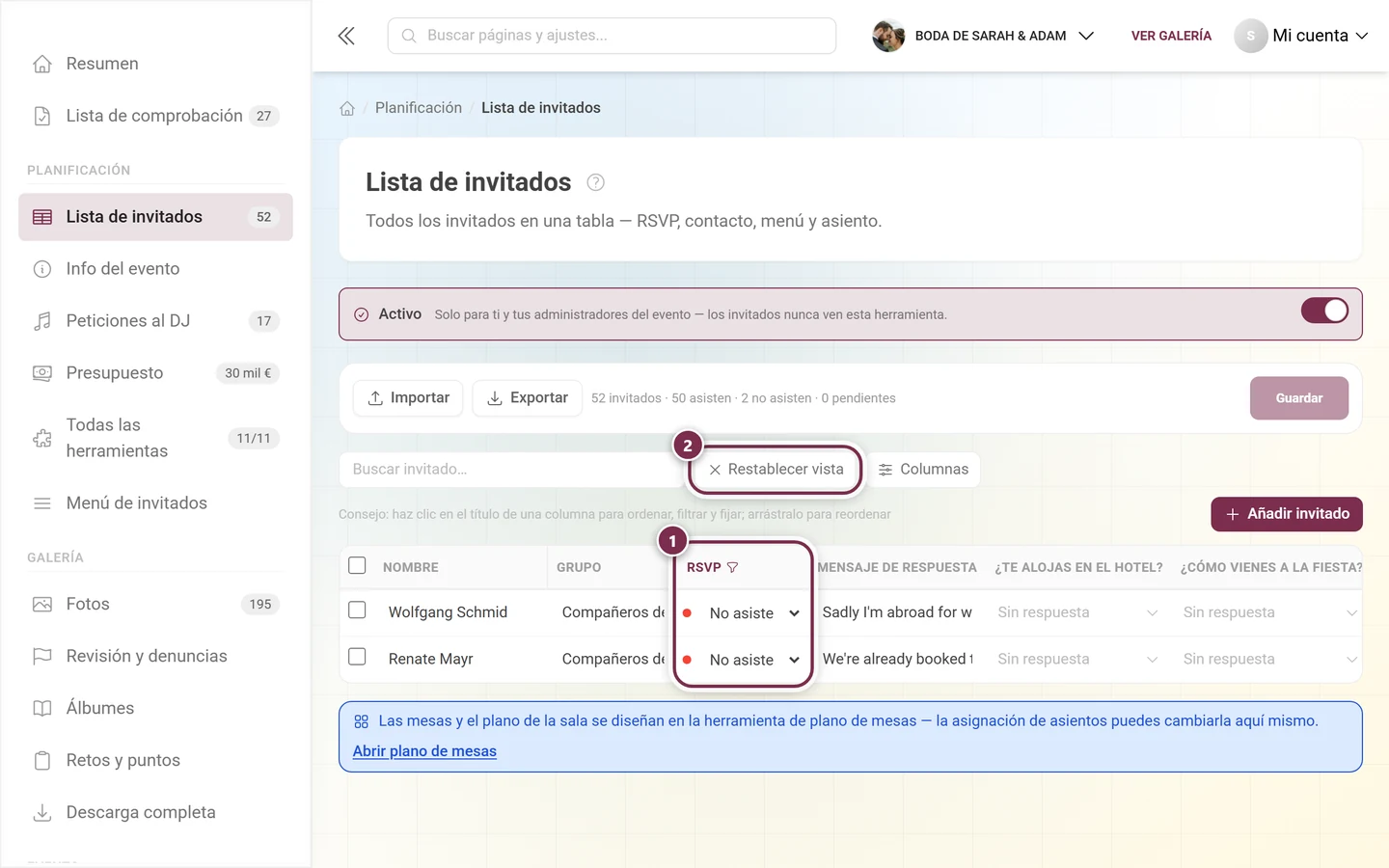Image resolution: width=1389 pixels, height=868 pixels.
Task: Click the event avatar photo in header
Action: tap(888, 36)
